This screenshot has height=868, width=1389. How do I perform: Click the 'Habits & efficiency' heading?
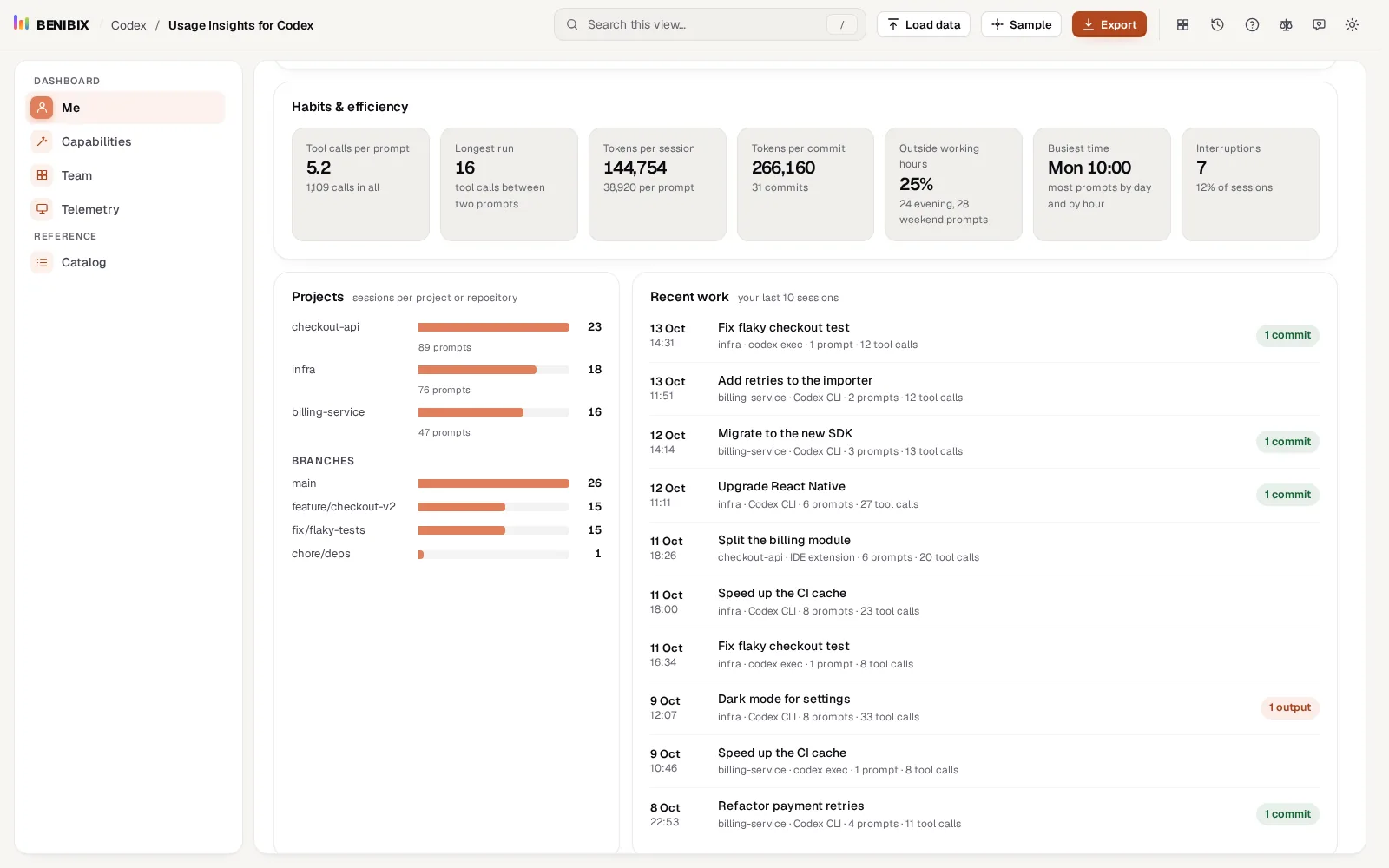coord(350,107)
